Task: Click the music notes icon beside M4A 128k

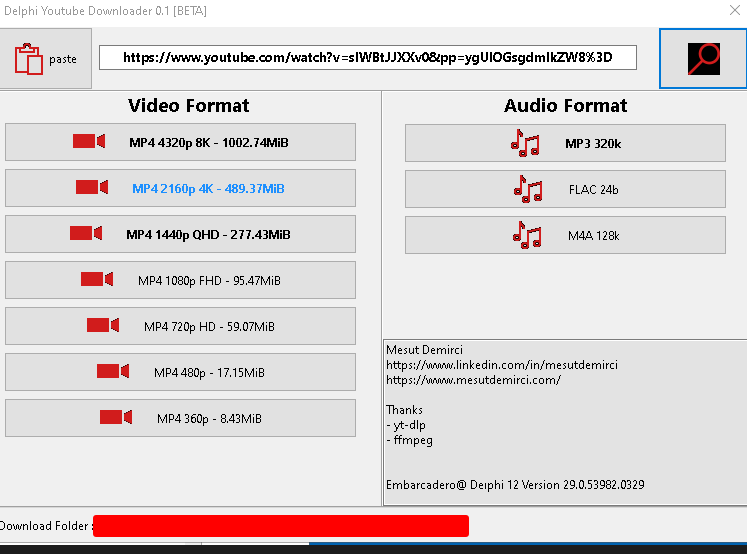Action: (x=526, y=235)
